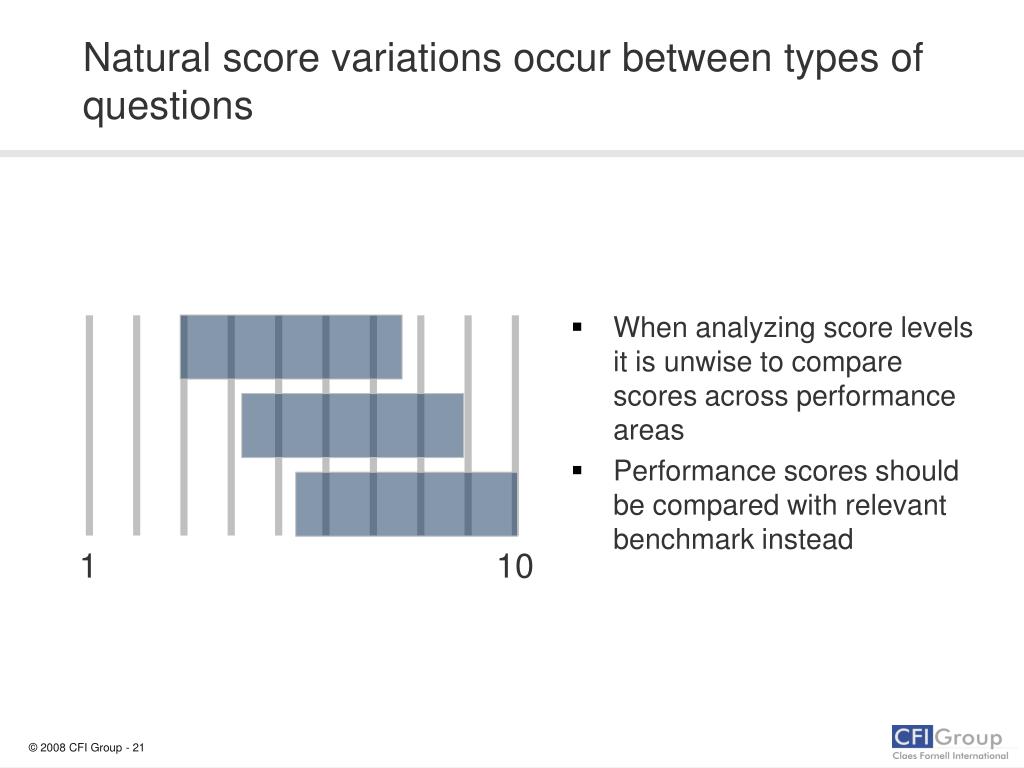Click 'Claes Fornell International' tagline text
Screen dimensions: 1024x768
pyautogui.click(x=950, y=755)
